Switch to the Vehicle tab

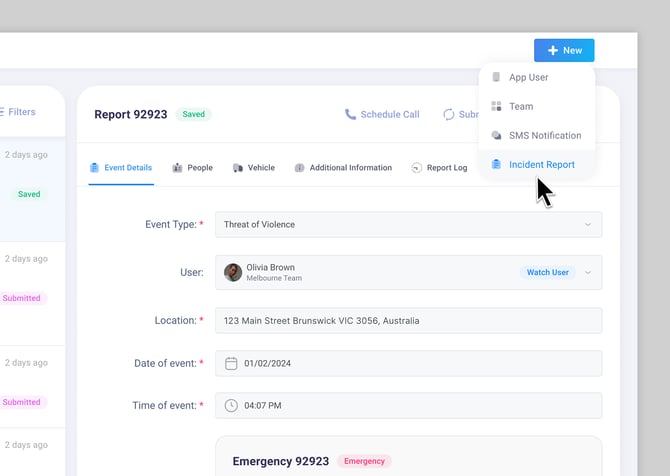pyautogui.click(x=254, y=167)
